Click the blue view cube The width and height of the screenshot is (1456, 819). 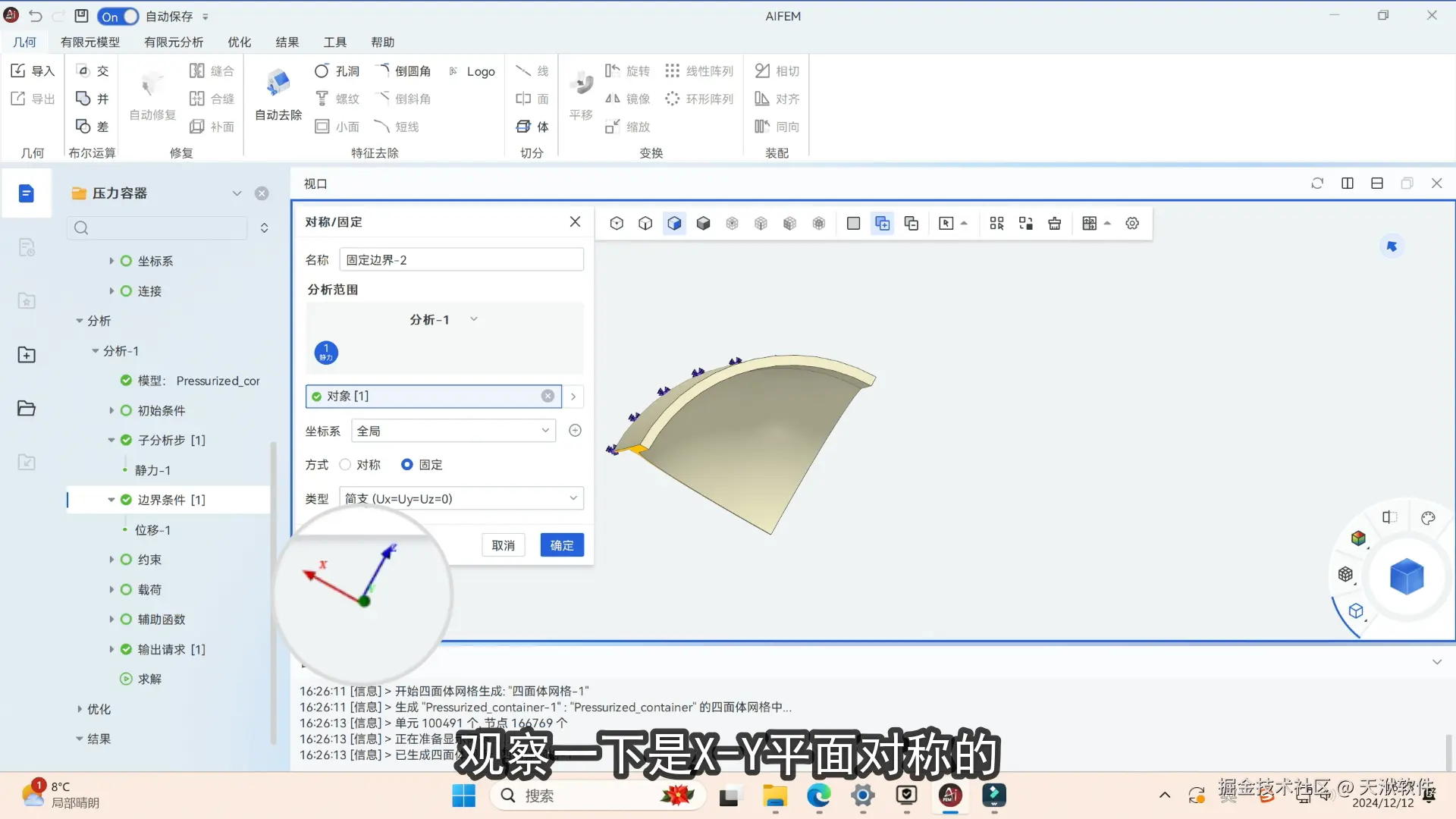pos(1407,576)
